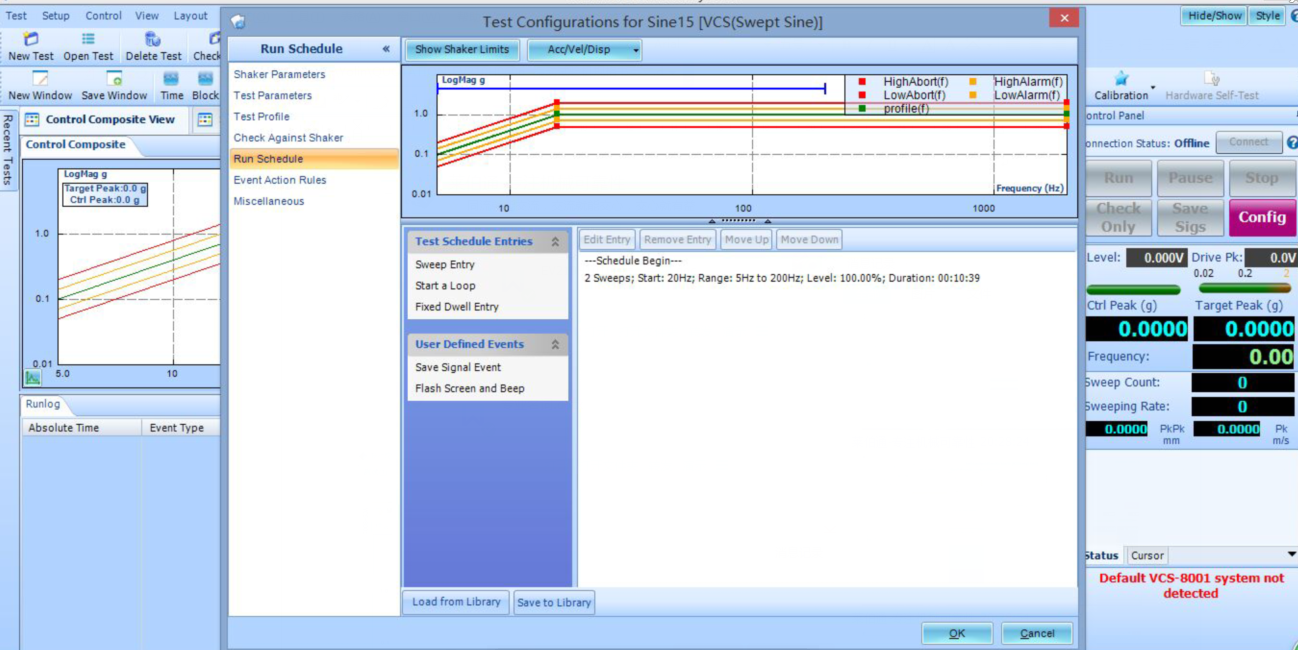Image resolution: width=1298 pixels, height=650 pixels.
Task: Add Flash Screen and Beep event
Action: click(x=470, y=389)
